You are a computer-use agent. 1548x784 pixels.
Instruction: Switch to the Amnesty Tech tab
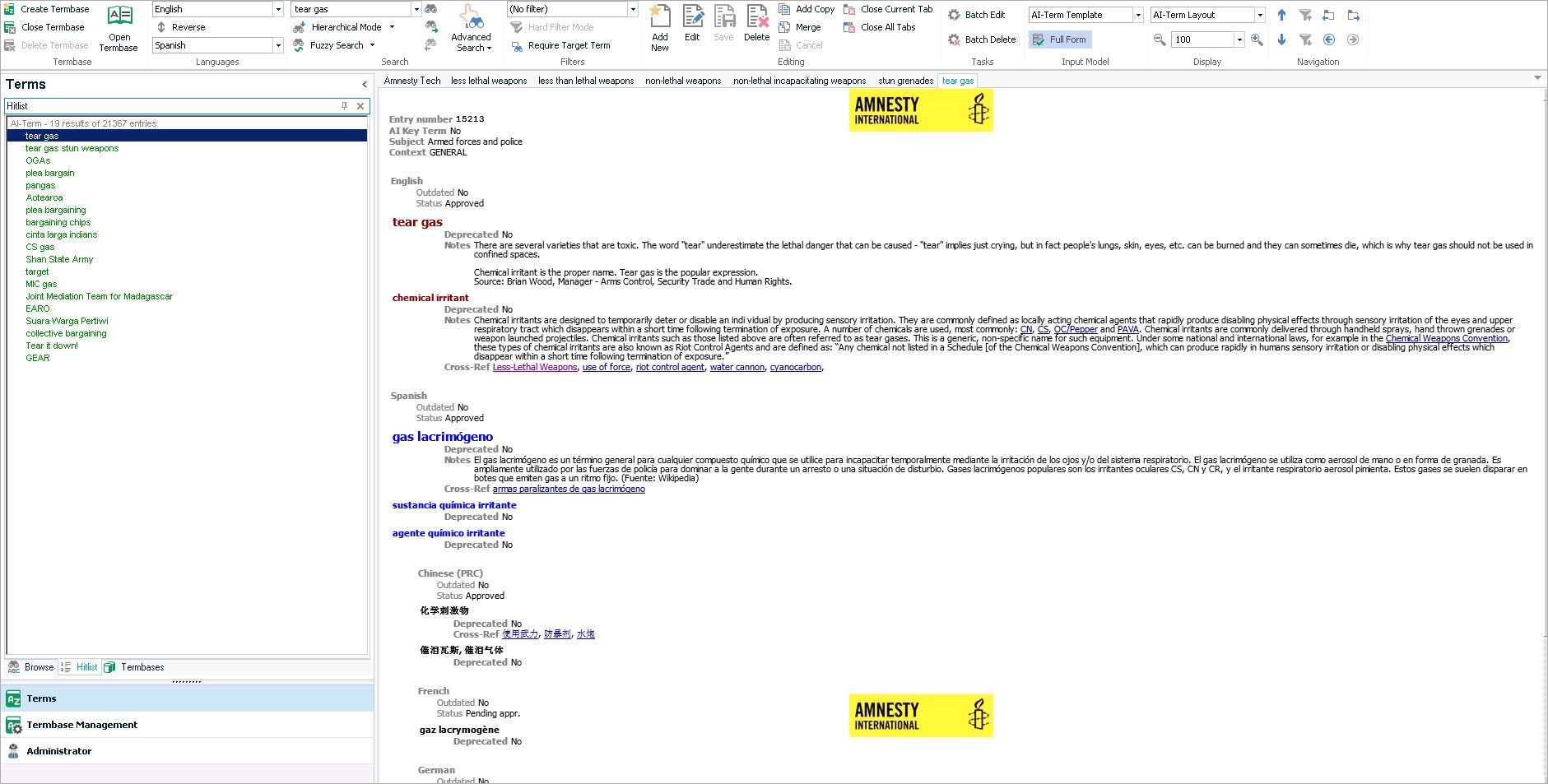click(412, 81)
